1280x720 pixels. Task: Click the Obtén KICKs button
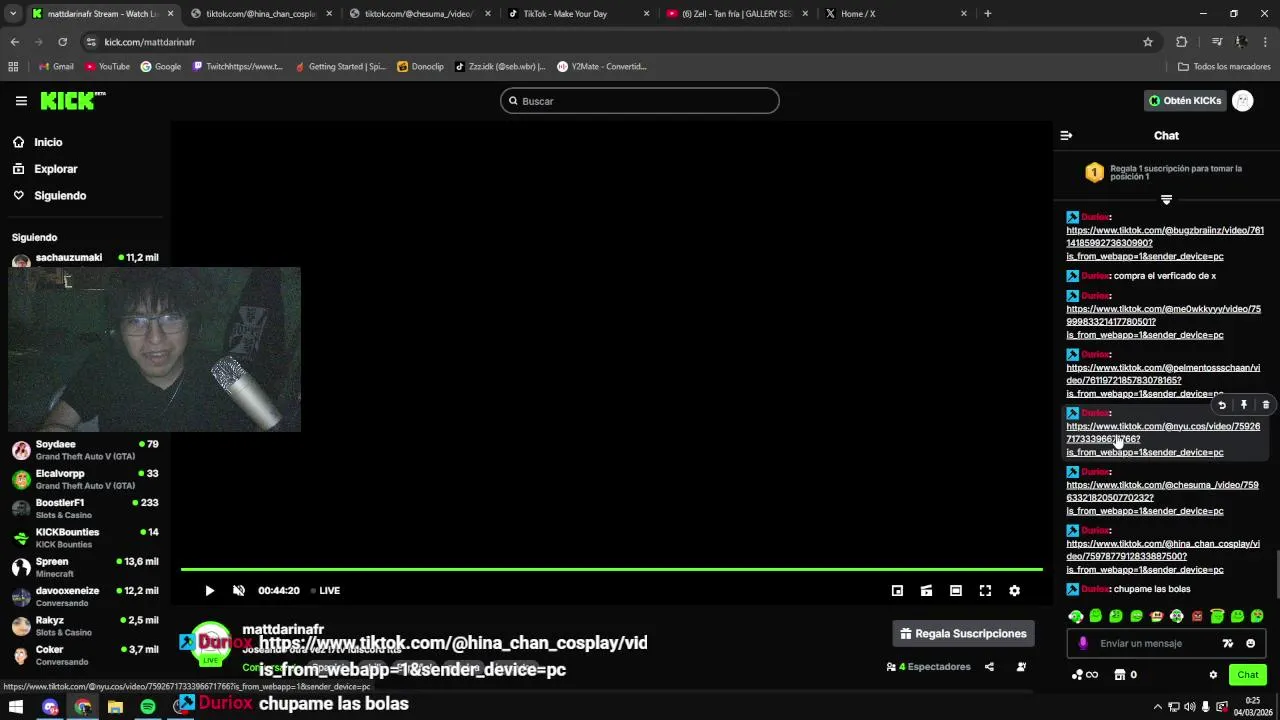[x=1185, y=101]
